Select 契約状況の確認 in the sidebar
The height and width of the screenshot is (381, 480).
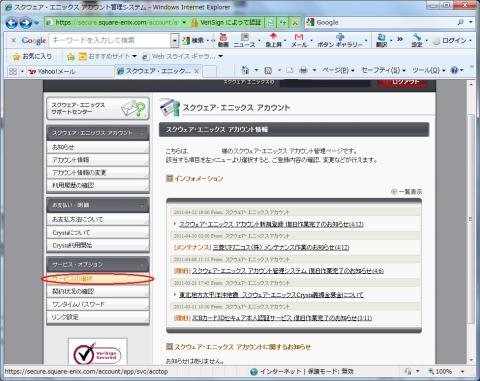coord(98,291)
